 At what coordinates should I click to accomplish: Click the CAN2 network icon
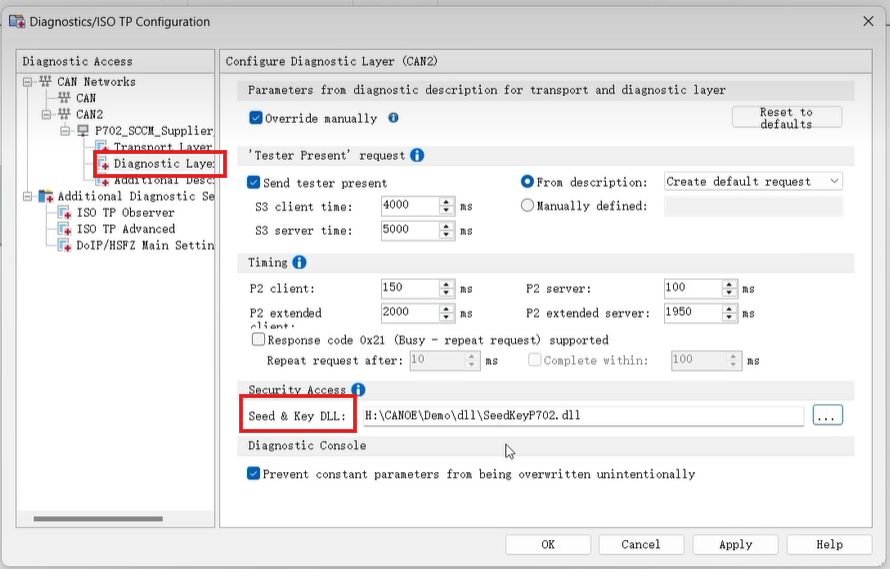[64, 114]
